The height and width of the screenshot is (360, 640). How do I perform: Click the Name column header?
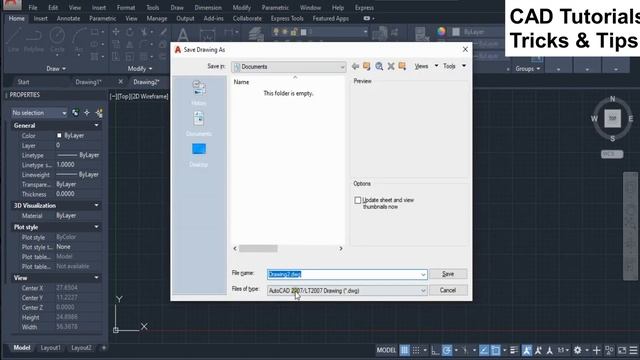click(241, 82)
